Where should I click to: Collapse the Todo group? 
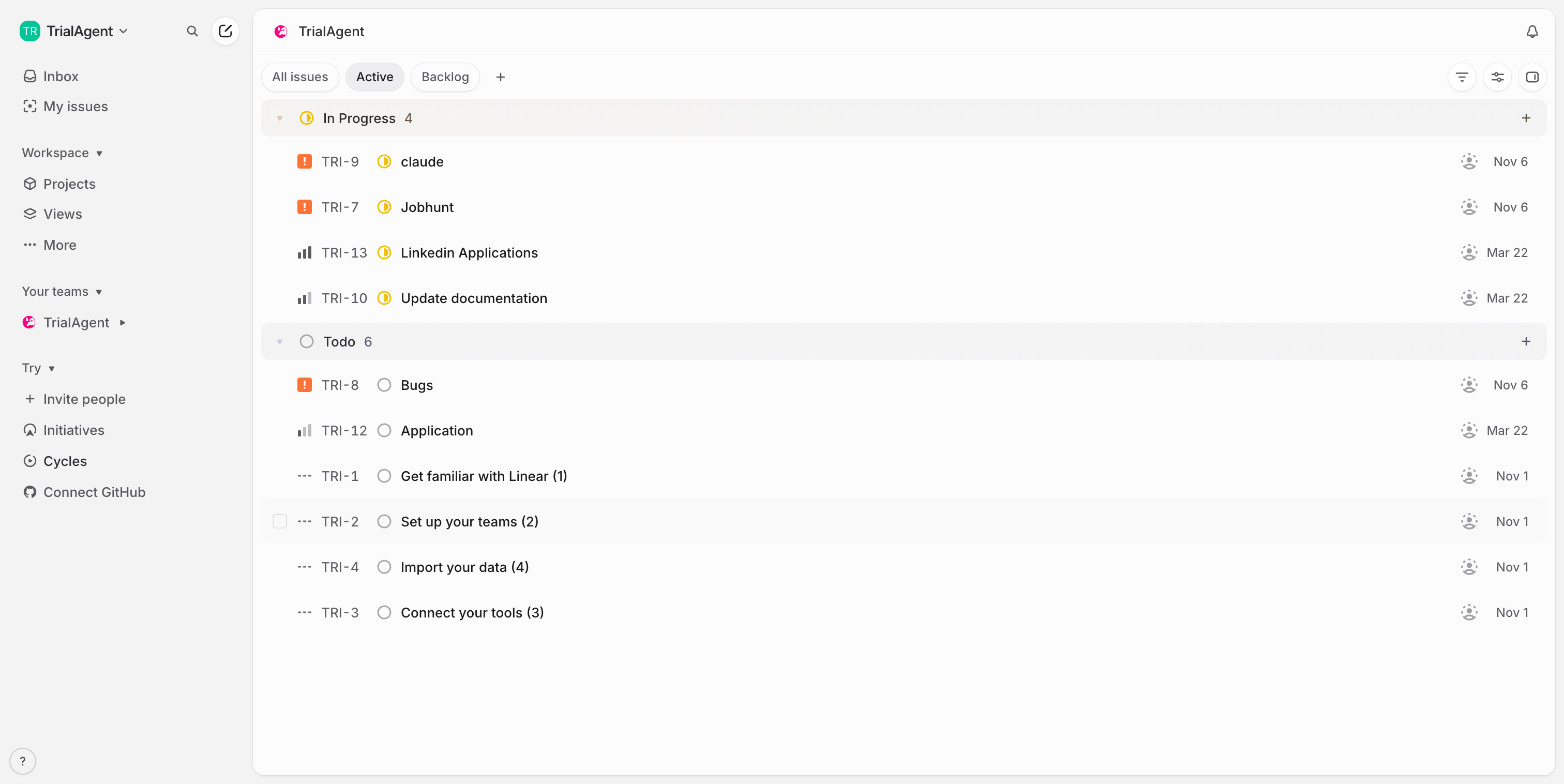pyautogui.click(x=280, y=341)
